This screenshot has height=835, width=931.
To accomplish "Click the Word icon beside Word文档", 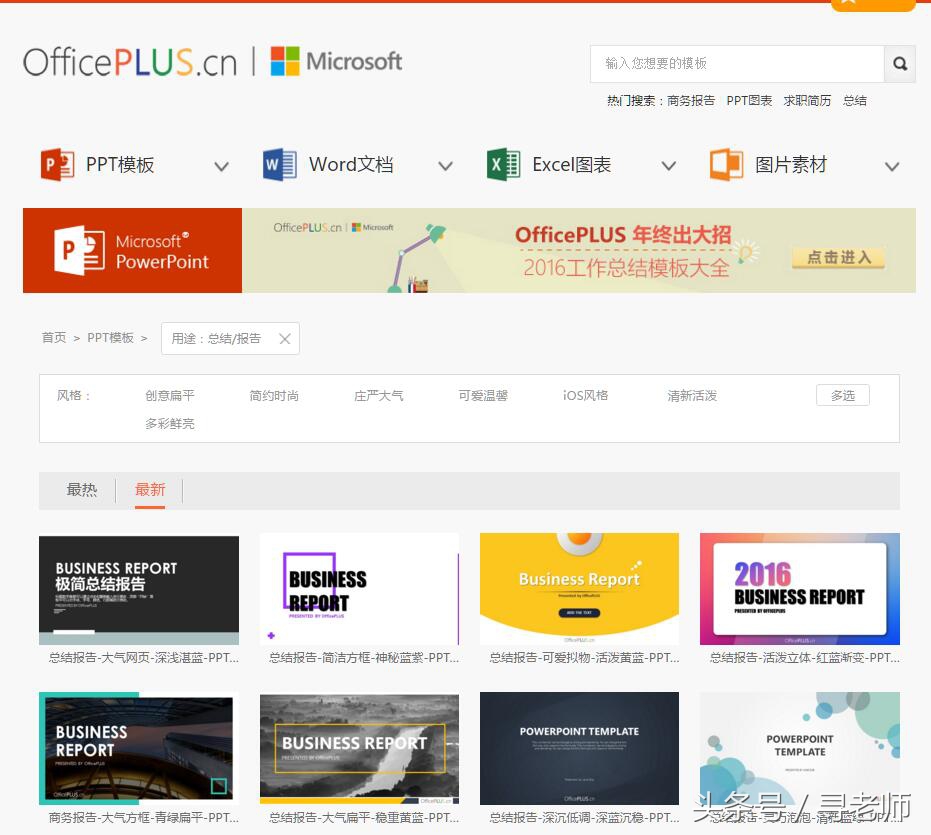I will click(x=280, y=165).
